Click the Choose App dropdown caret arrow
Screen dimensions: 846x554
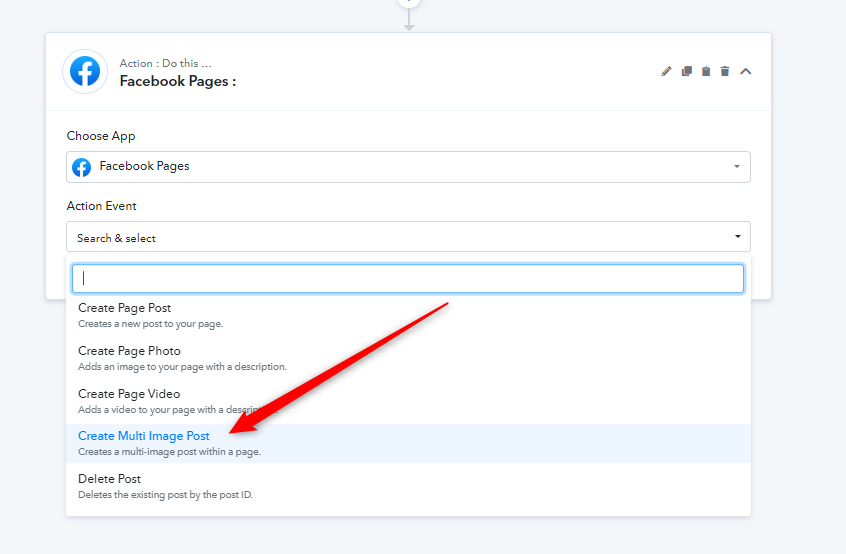click(x=736, y=167)
